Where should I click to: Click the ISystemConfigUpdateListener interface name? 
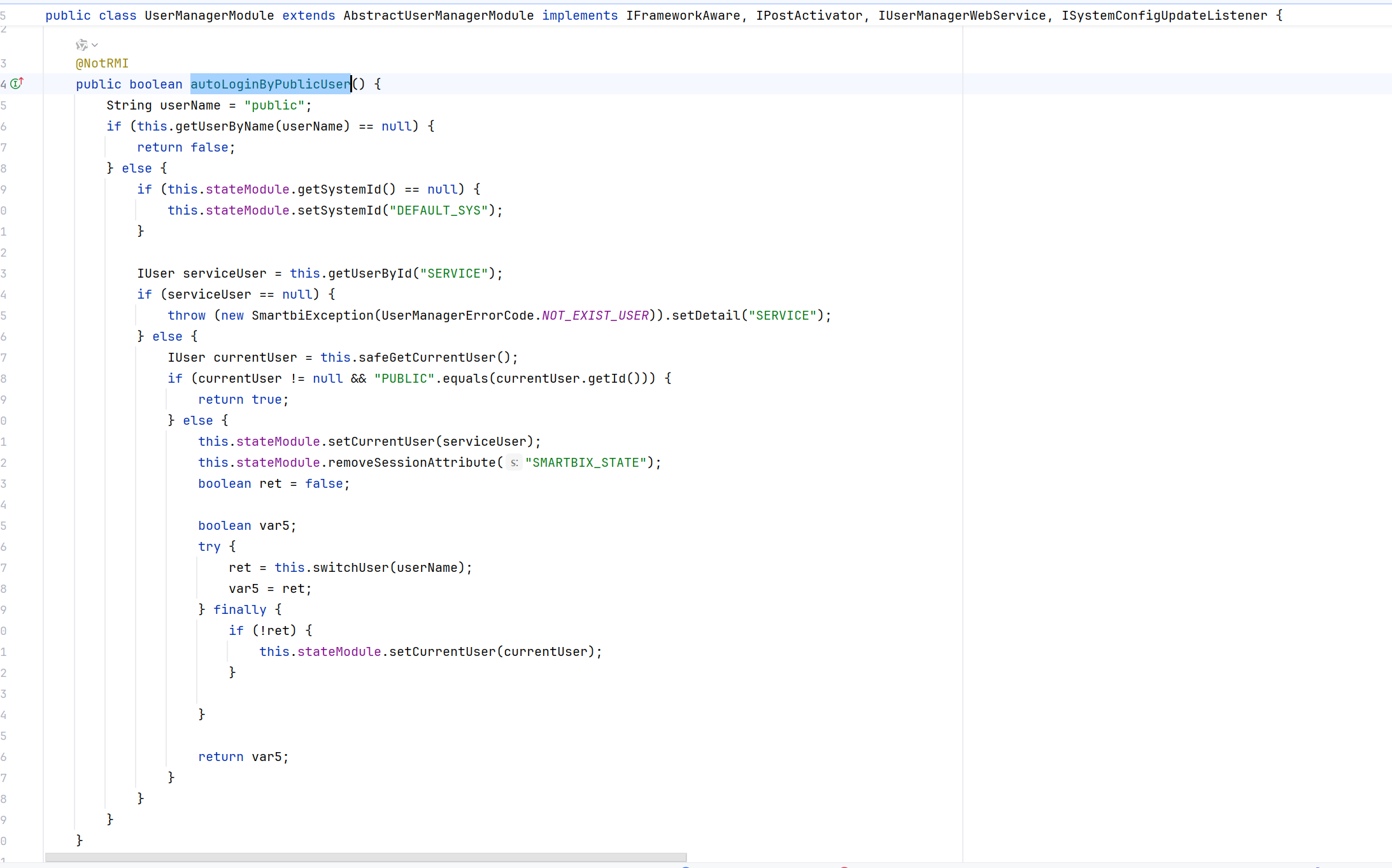point(1164,15)
